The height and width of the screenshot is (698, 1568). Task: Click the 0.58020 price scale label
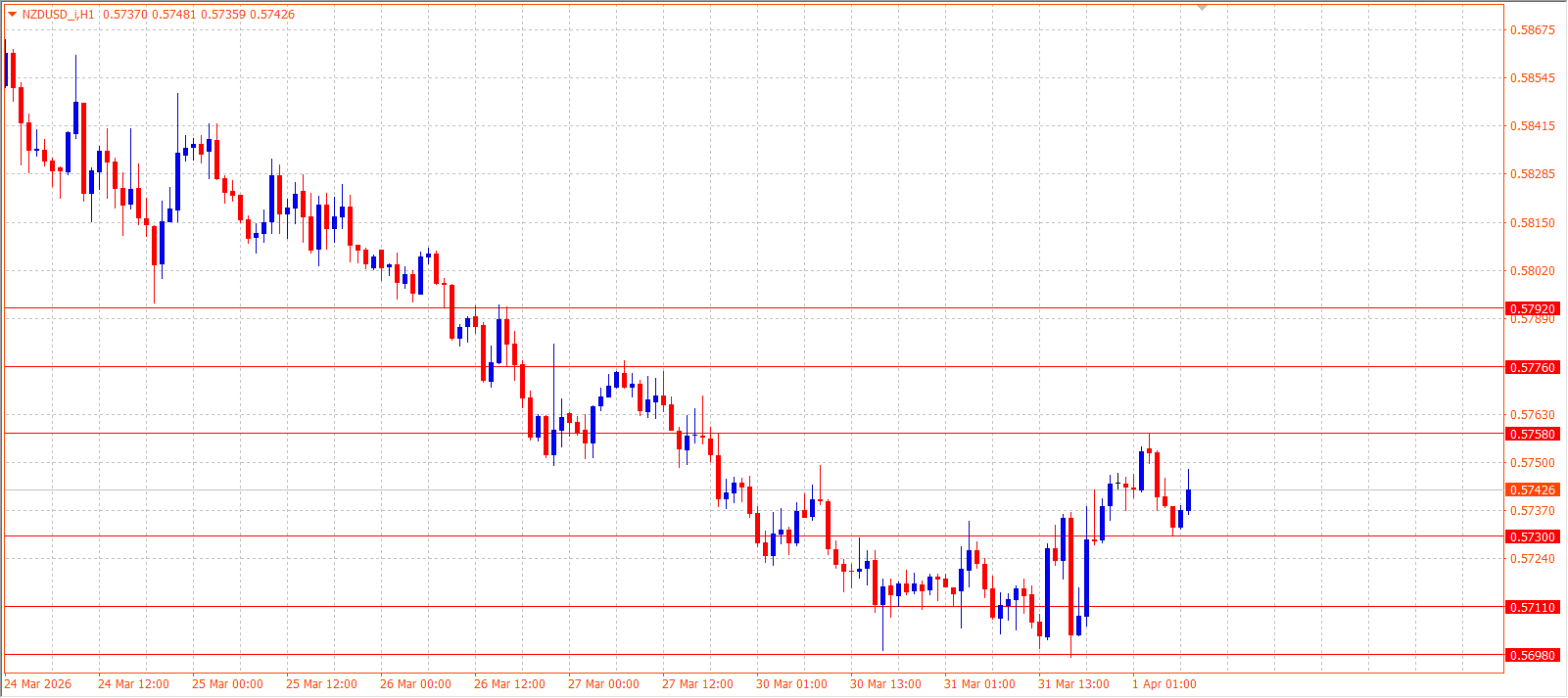[1533, 271]
